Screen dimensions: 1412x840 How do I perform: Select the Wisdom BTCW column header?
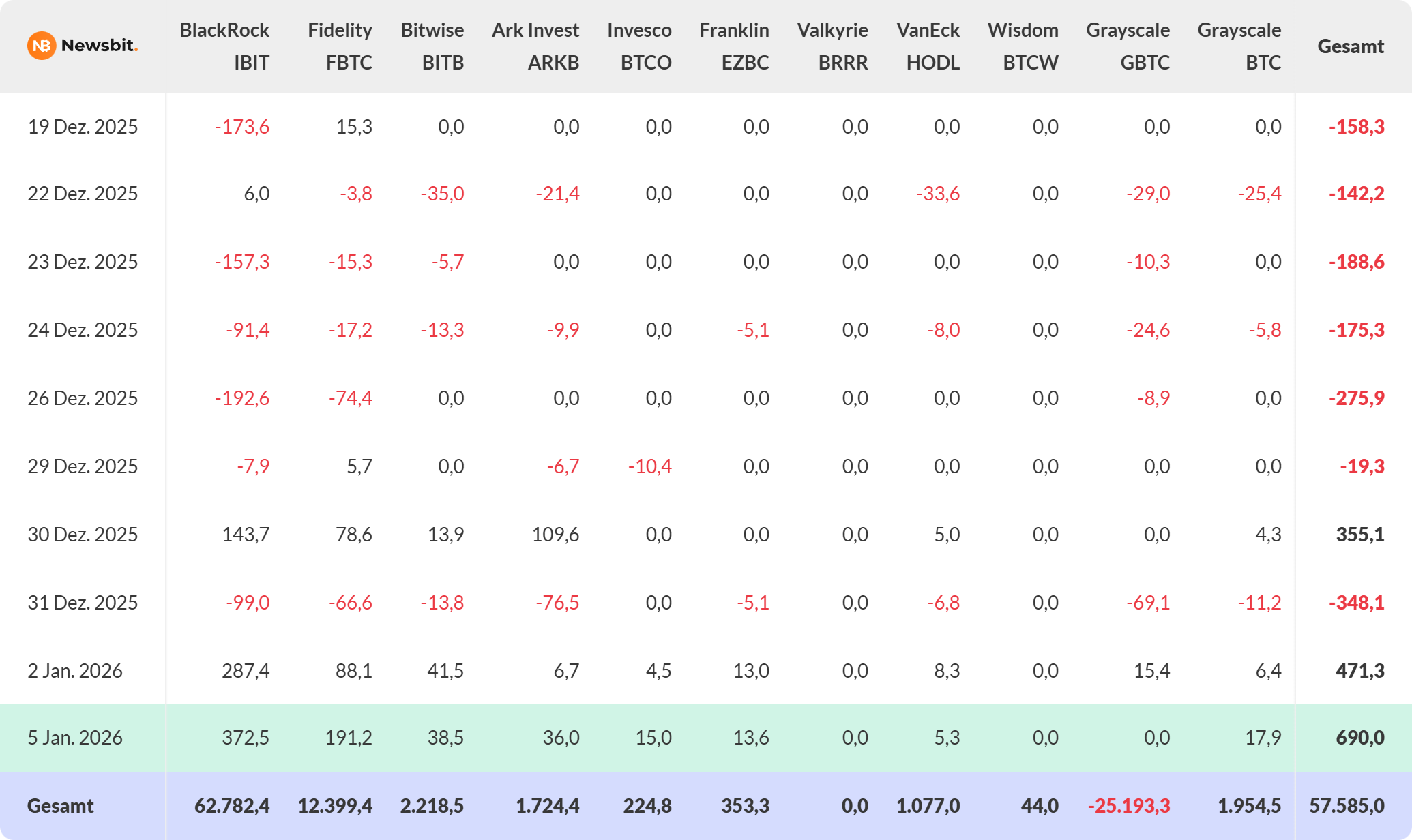point(1023,46)
